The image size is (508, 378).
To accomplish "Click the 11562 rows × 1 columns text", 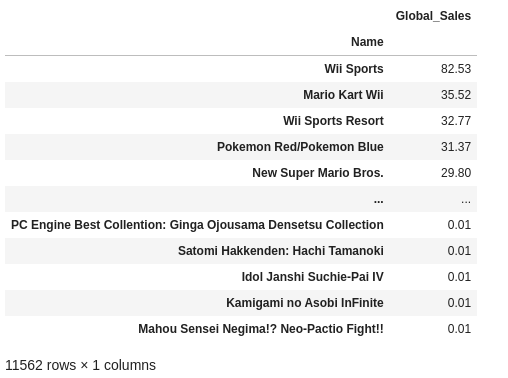I will [x=80, y=365].
